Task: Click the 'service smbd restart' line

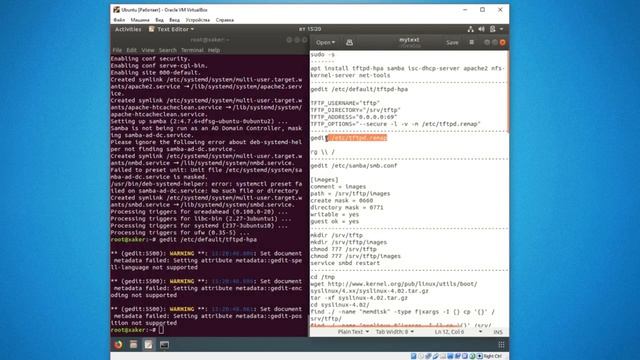Action: click(345, 263)
